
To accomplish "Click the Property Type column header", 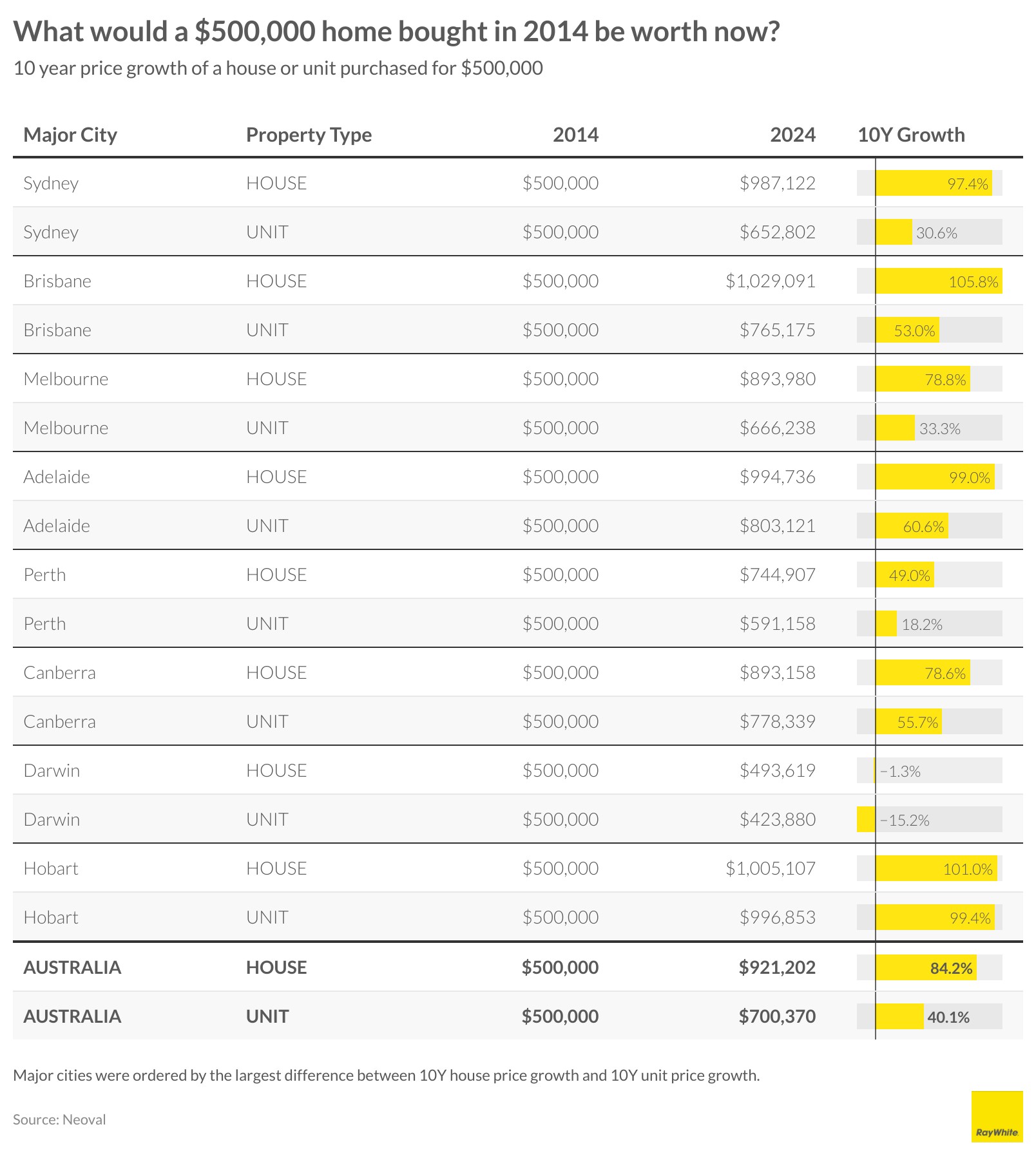I will tap(309, 135).
